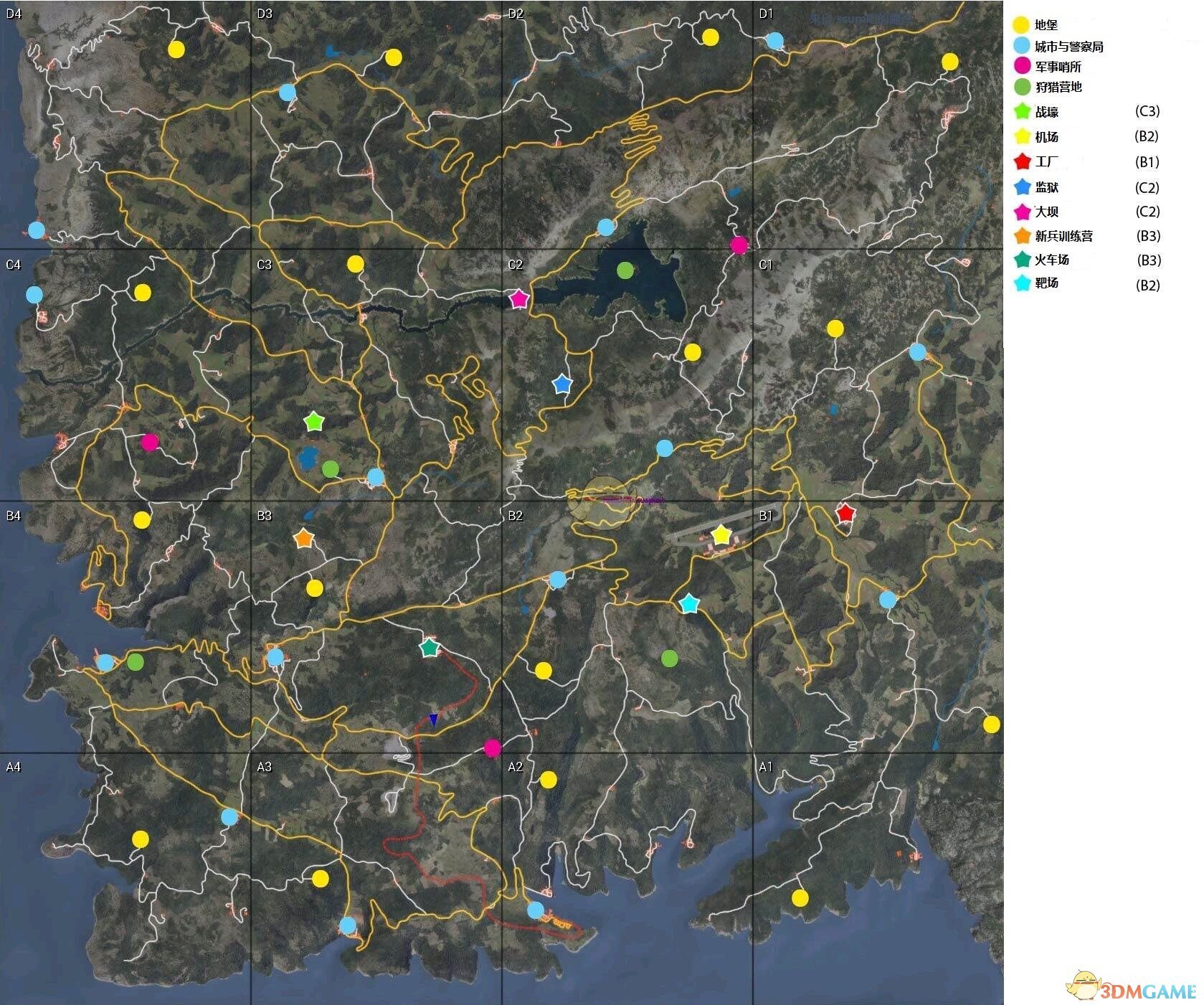Click the yellow bunker dot in grid C4
The image size is (1204, 1005).
coord(143,293)
